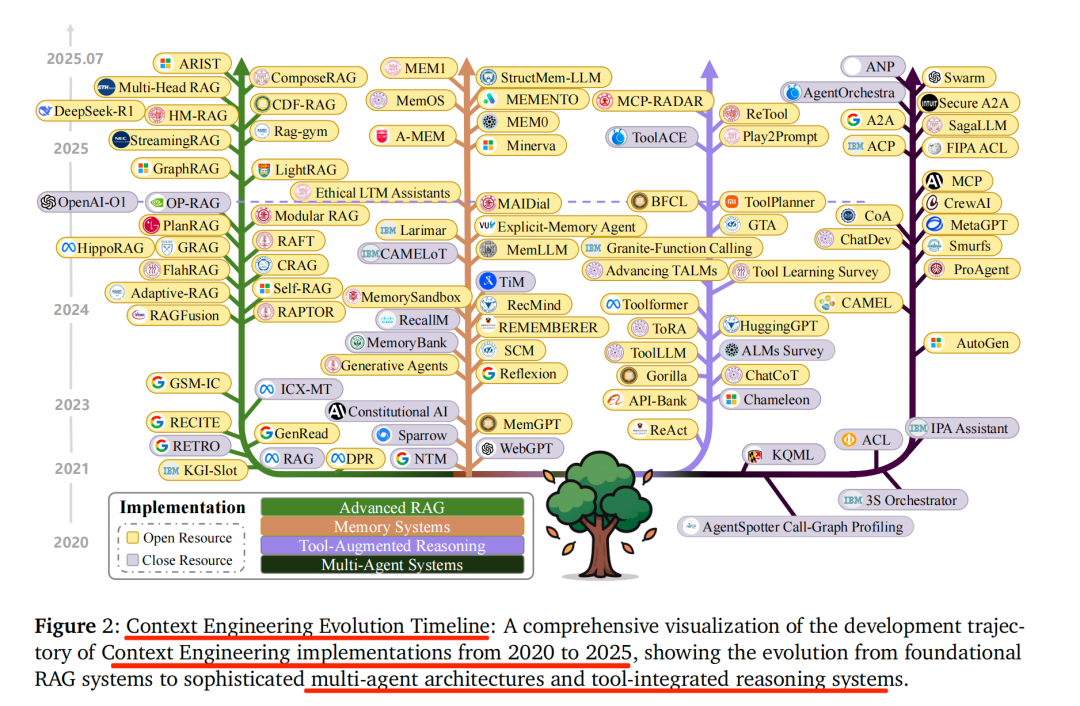Click the "ReAct" label
1080x706 pixels.
[663, 430]
